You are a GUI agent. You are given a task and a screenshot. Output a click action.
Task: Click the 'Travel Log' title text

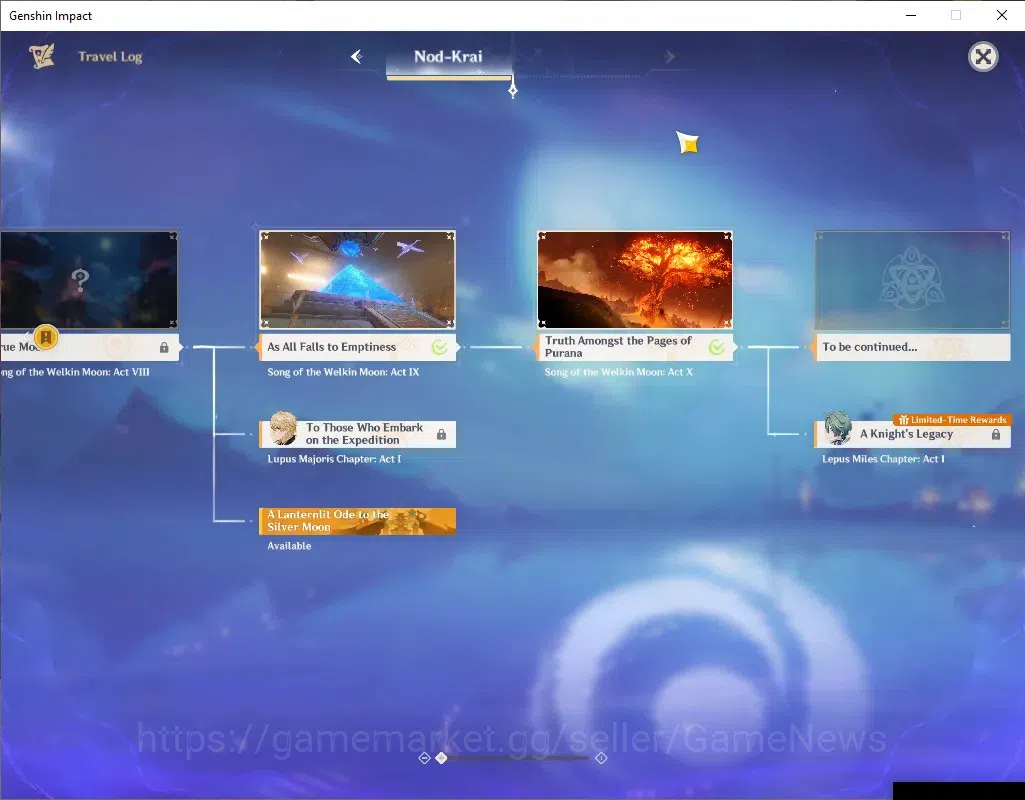110,57
